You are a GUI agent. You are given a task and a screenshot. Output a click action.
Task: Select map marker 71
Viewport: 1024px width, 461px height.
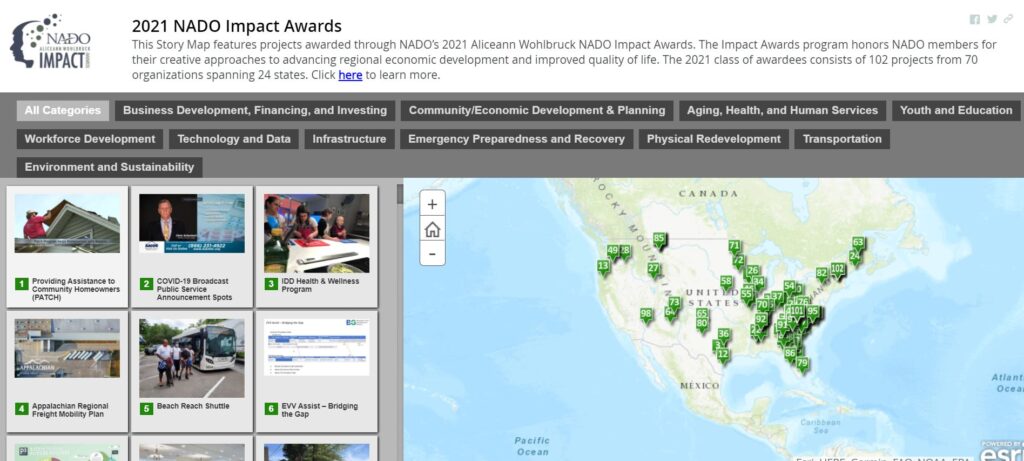click(x=735, y=247)
